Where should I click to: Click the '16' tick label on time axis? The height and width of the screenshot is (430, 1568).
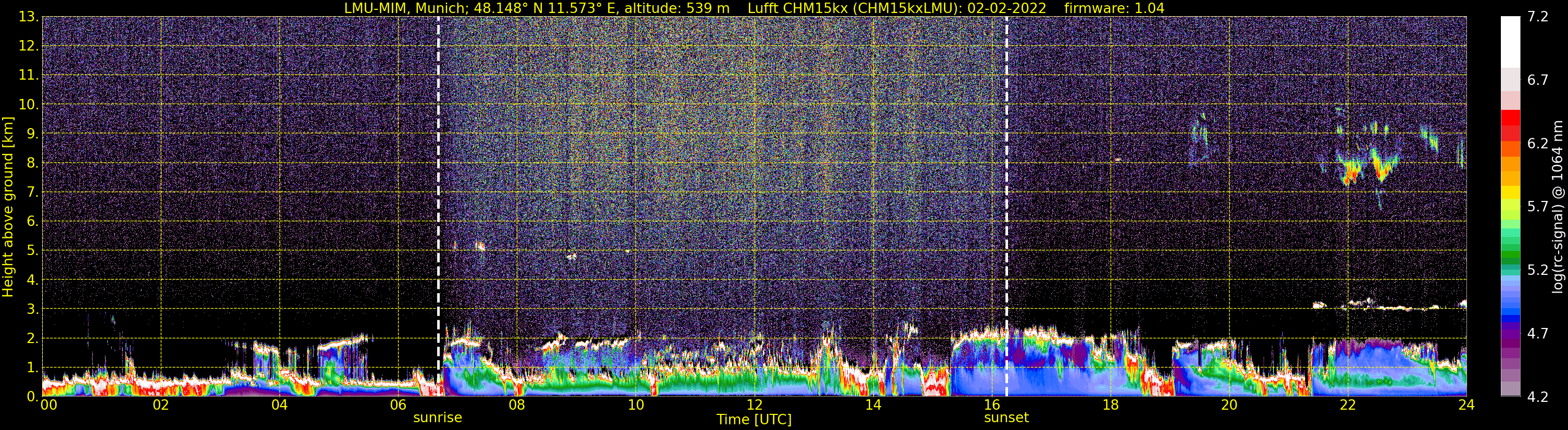[x=991, y=405]
